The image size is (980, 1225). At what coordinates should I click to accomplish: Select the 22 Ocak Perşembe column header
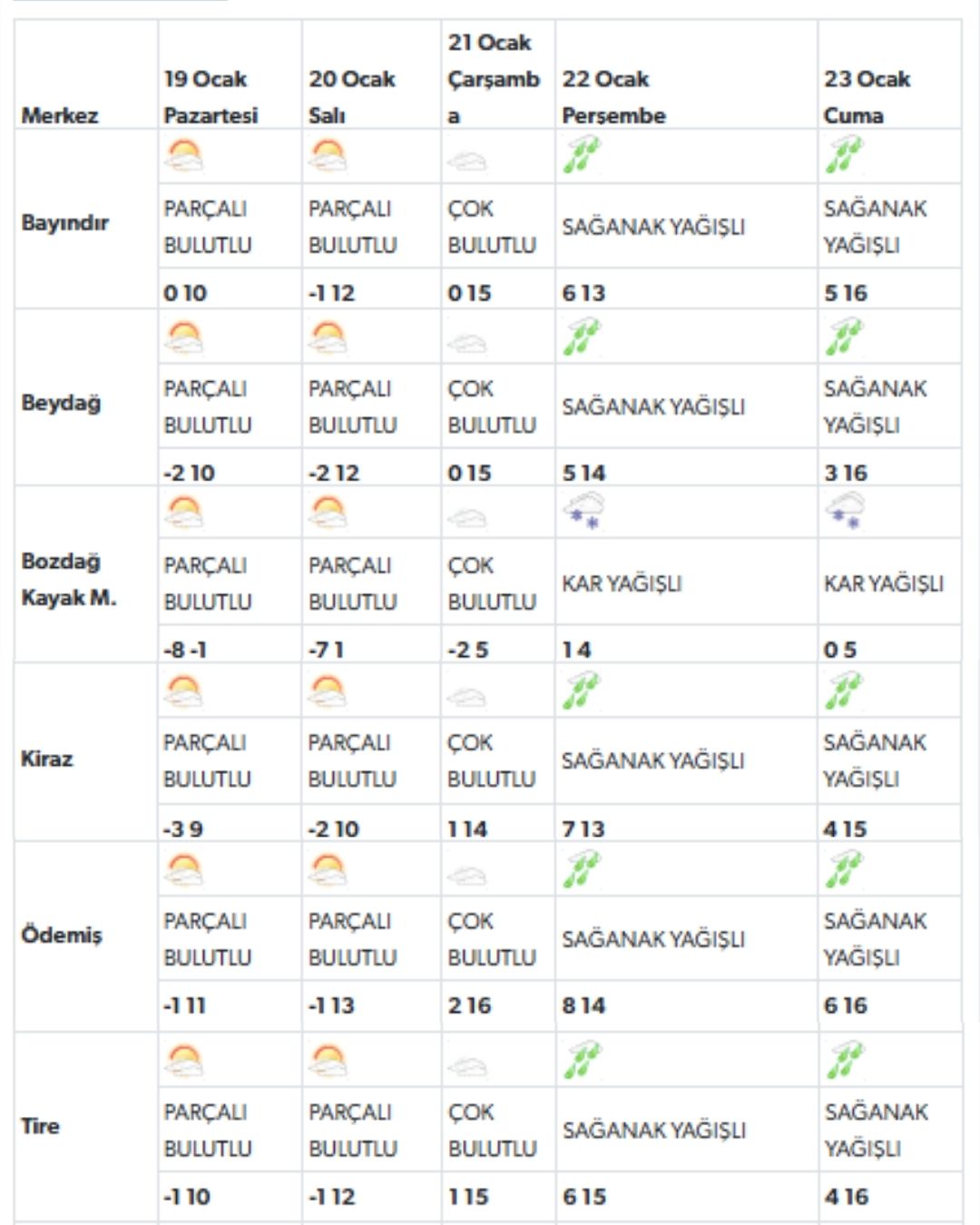click(x=613, y=97)
